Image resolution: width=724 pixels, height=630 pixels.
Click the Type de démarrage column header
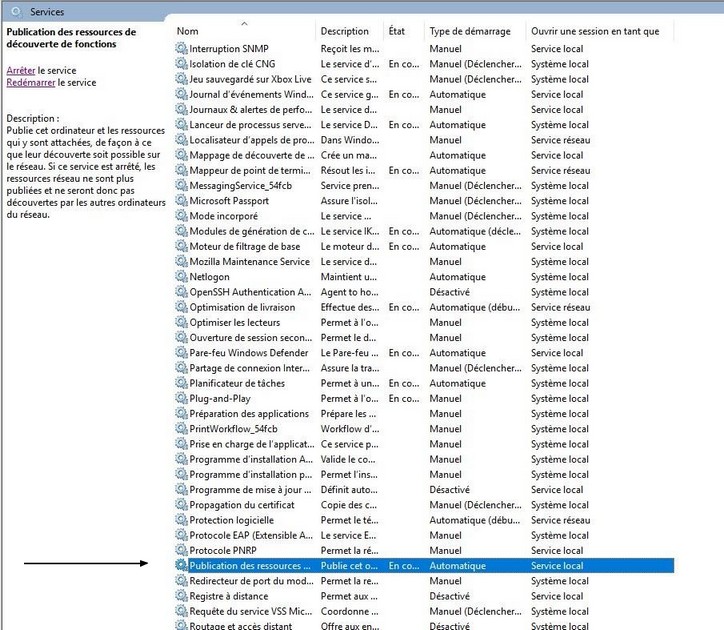click(470, 31)
